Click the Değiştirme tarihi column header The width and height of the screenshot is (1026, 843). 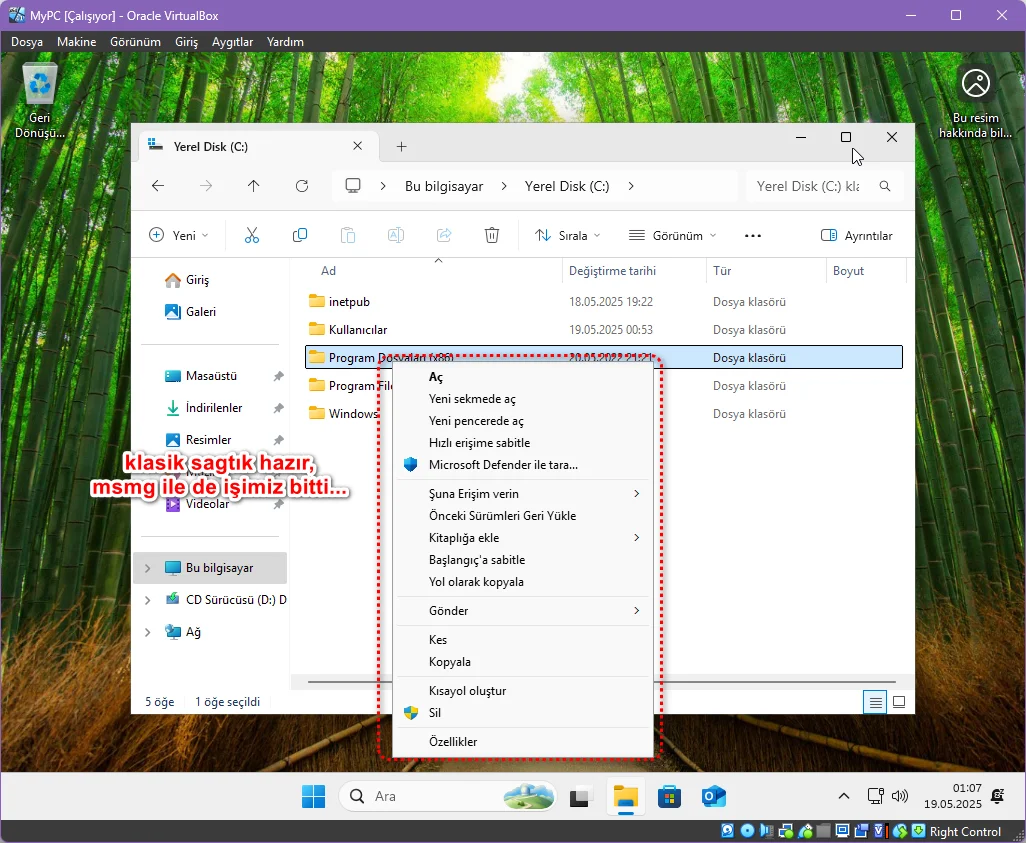(x=634, y=271)
